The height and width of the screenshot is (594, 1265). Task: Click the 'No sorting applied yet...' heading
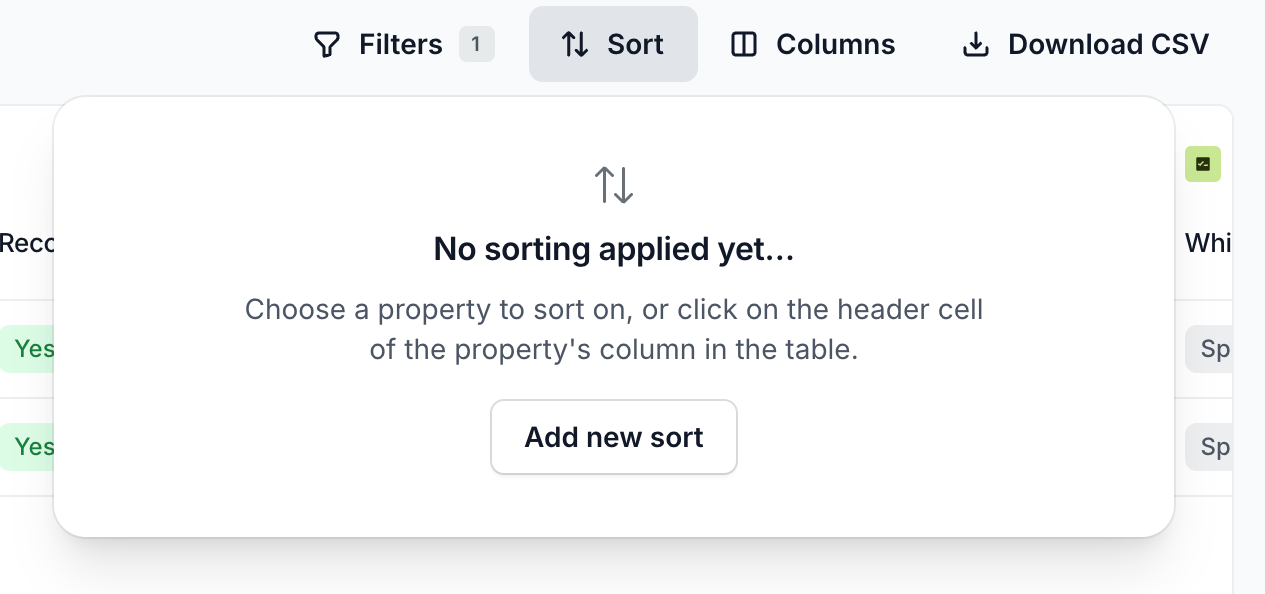pos(614,250)
